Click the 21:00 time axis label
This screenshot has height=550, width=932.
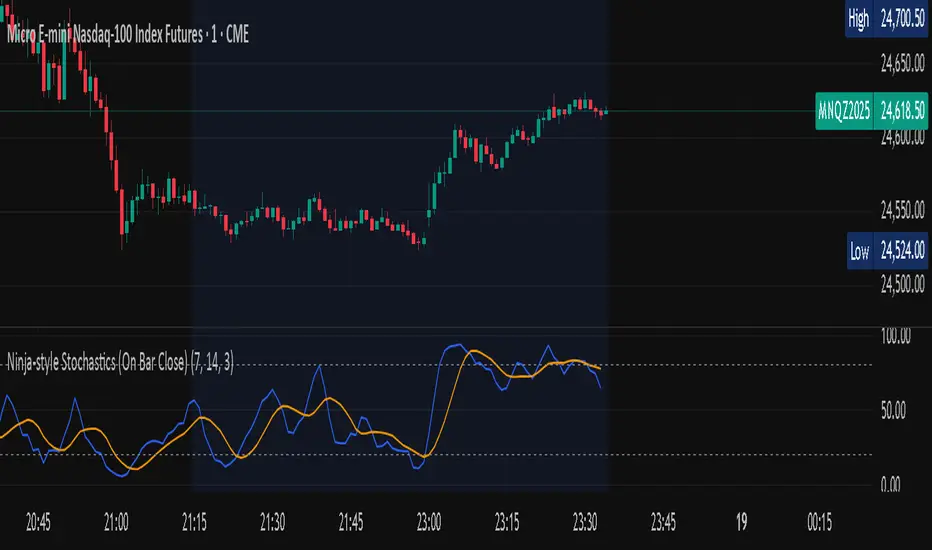click(117, 521)
